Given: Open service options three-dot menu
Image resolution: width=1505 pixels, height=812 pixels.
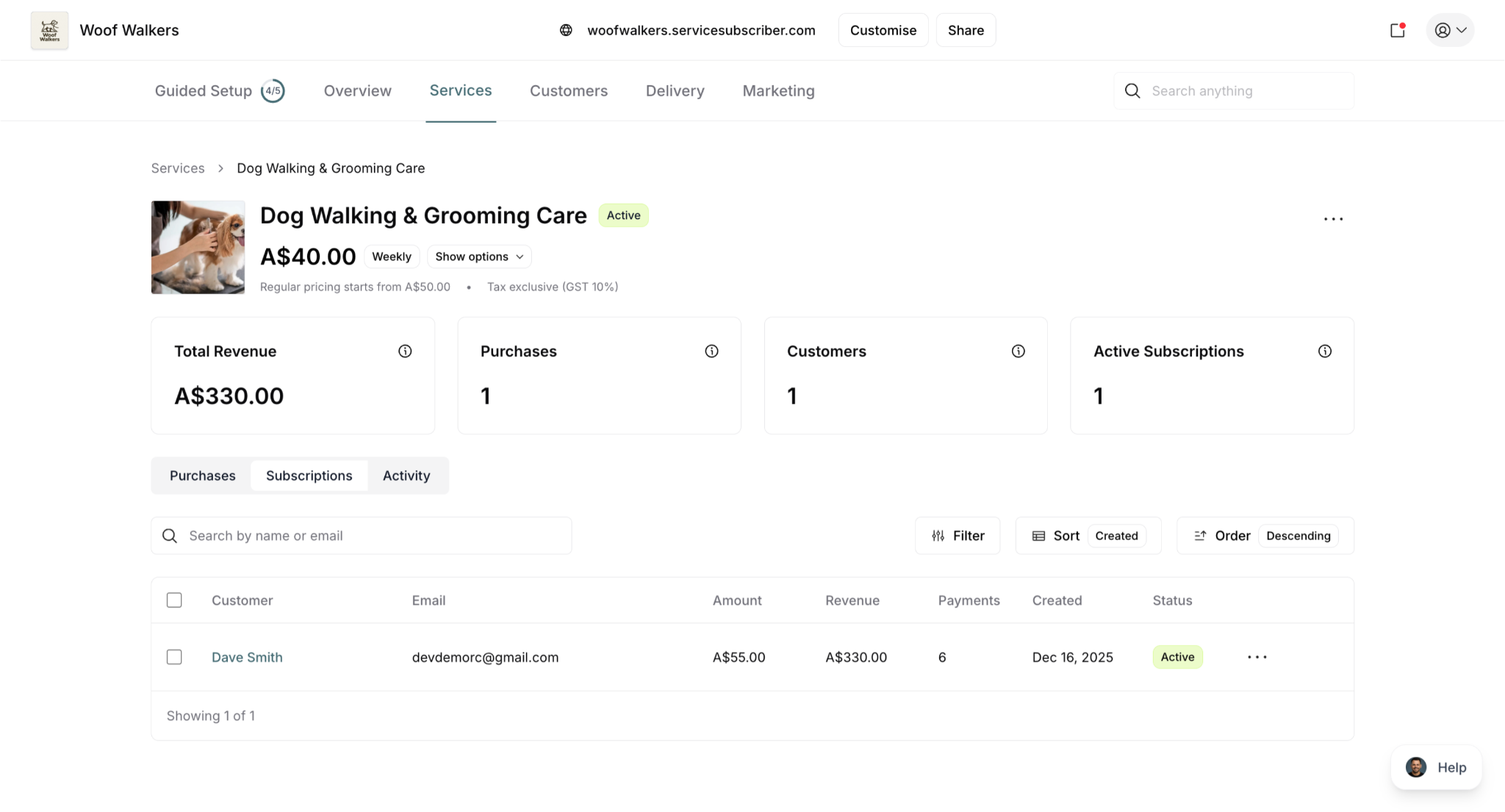Looking at the screenshot, I should click(x=1333, y=219).
